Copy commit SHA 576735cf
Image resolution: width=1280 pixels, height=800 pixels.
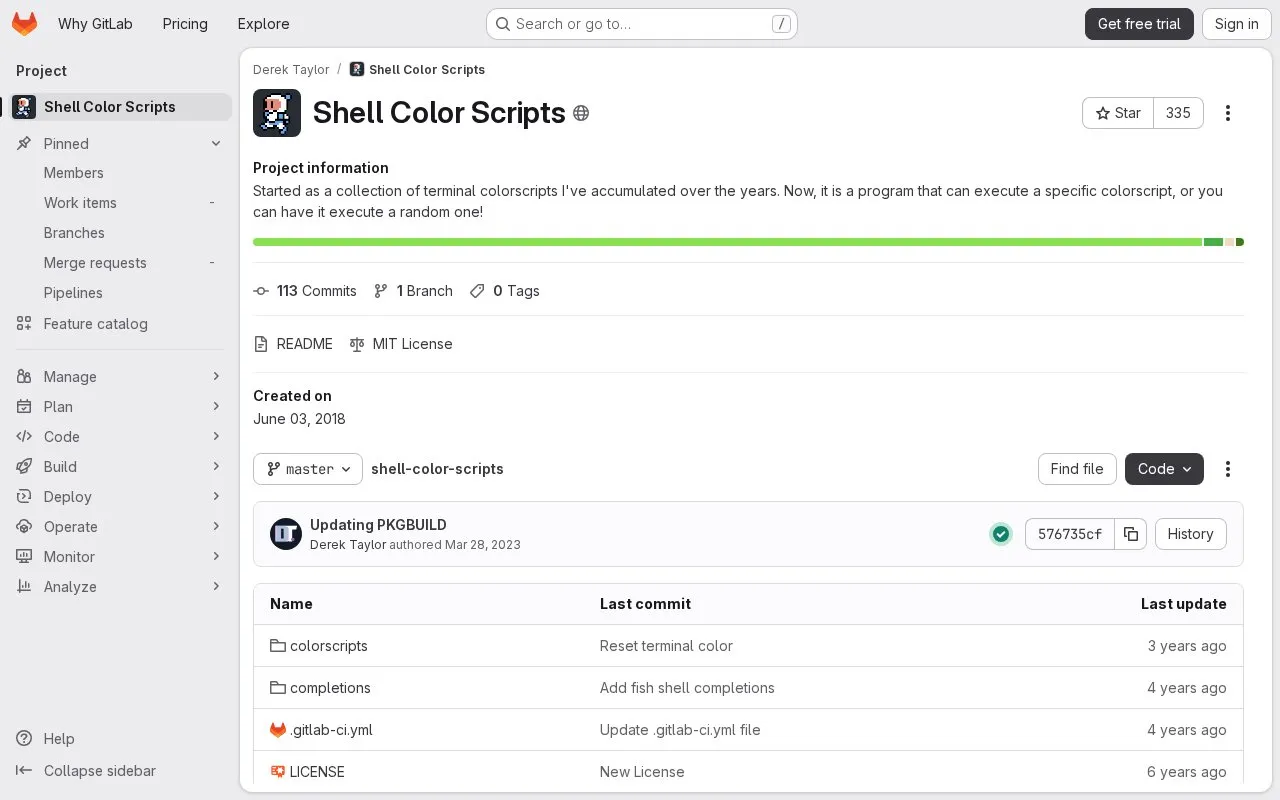(x=1131, y=534)
